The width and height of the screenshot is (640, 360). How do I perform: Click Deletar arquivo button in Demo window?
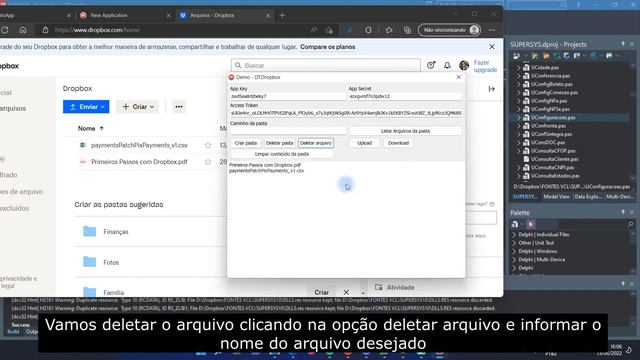(x=316, y=143)
